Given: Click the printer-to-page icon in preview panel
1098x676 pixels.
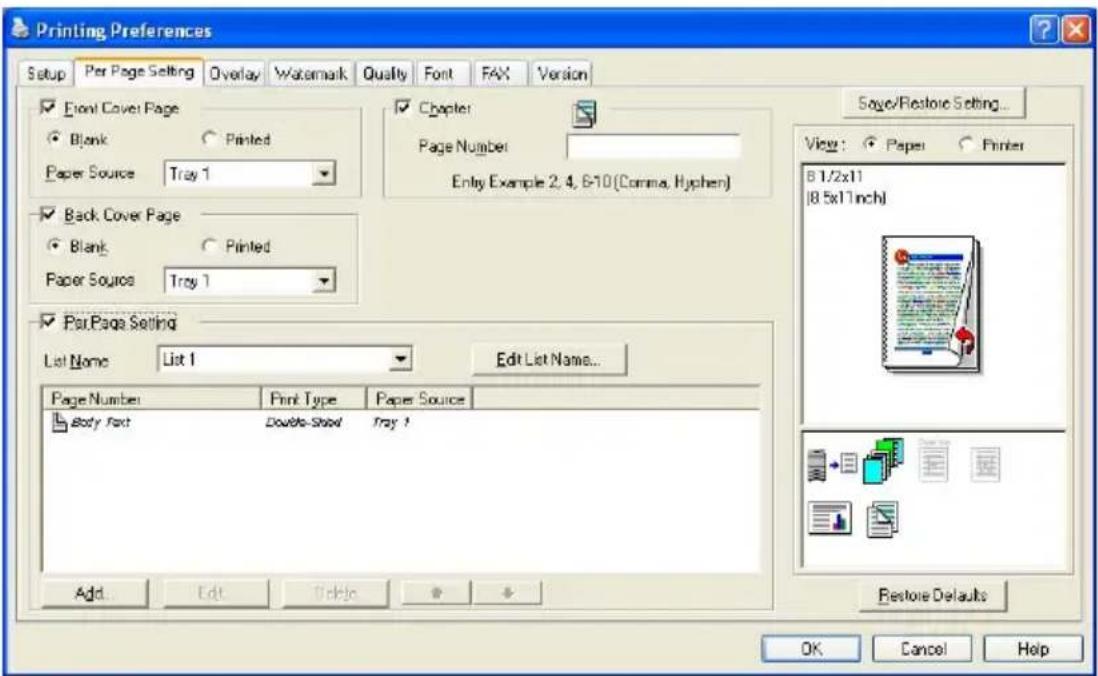Looking at the screenshot, I should 832,464.
